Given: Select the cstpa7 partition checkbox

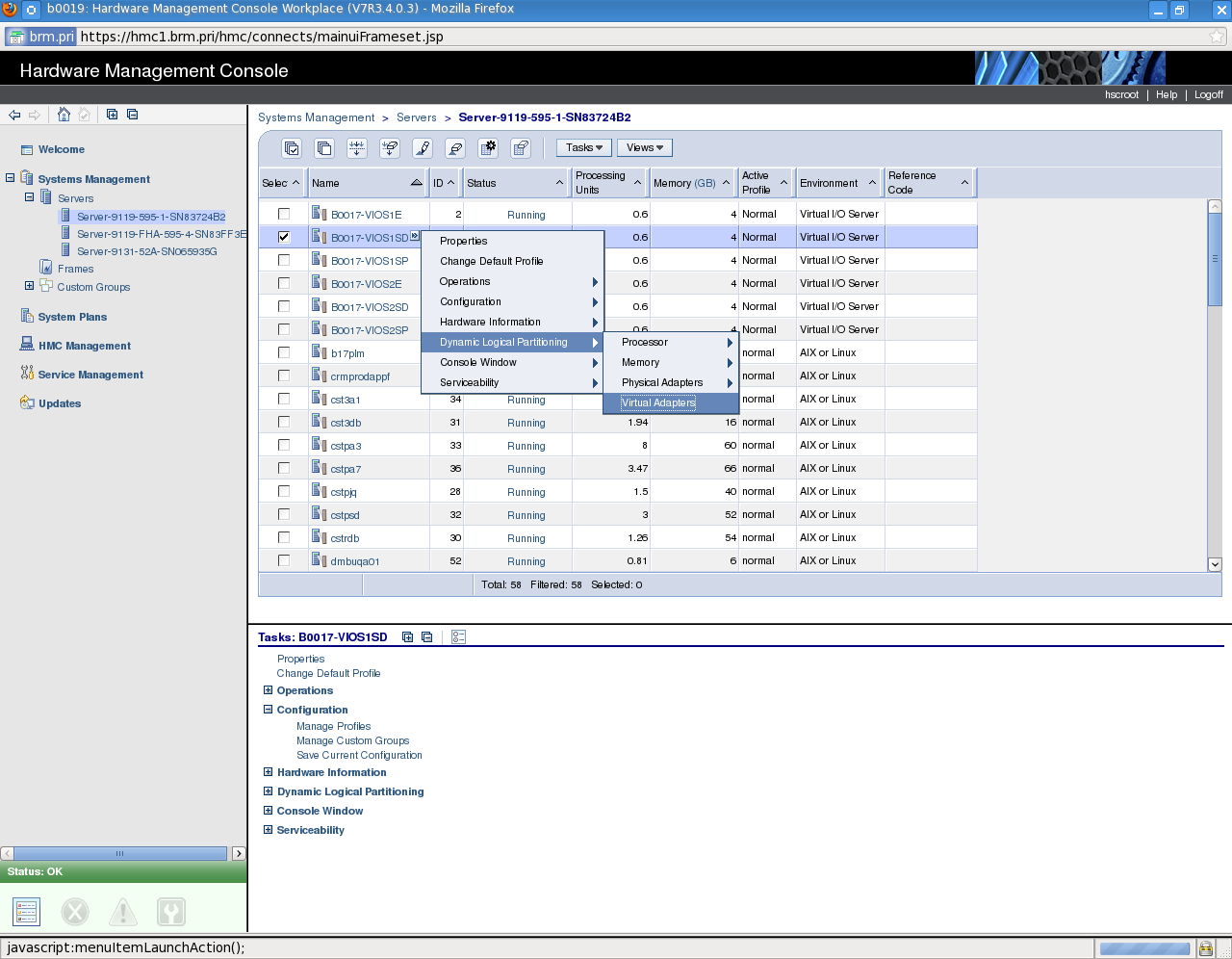Looking at the screenshot, I should (x=284, y=468).
